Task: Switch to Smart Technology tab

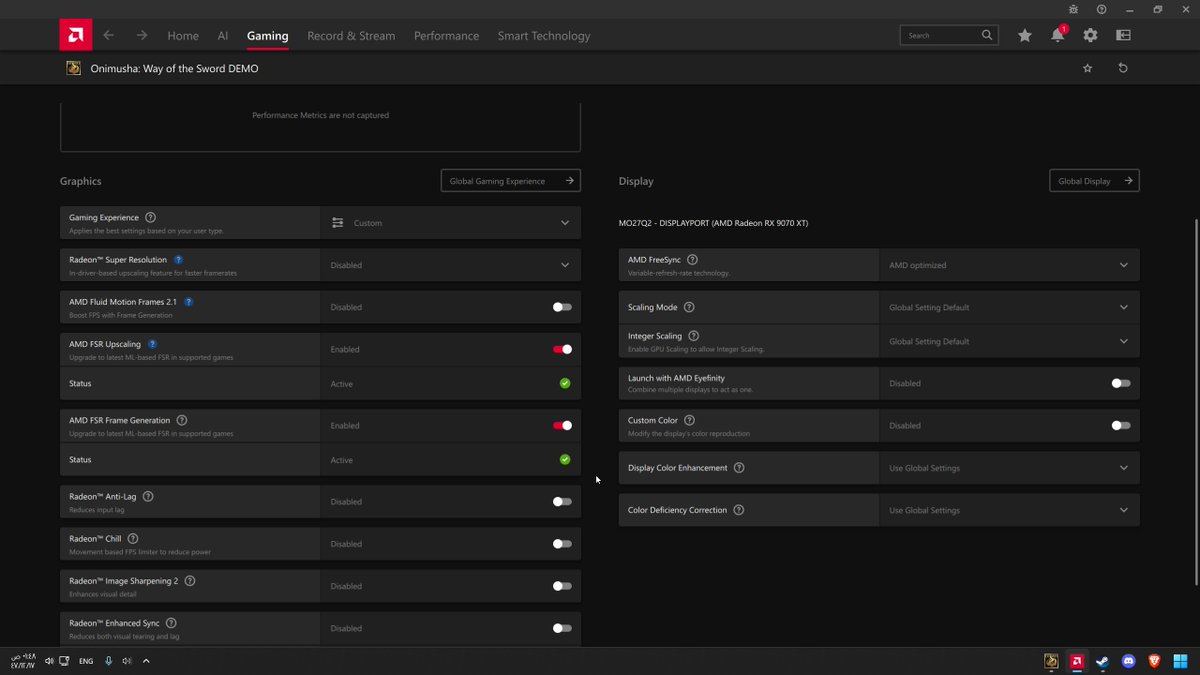Action: click(x=544, y=35)
